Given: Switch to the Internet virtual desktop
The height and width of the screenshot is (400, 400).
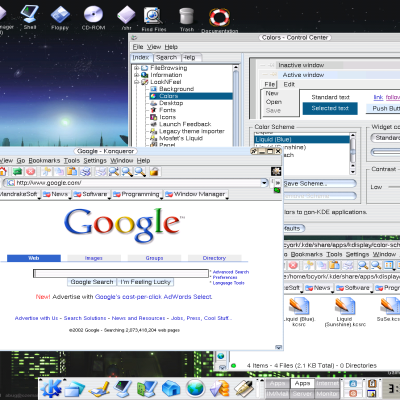Looking at the screenshot, I should point(327,383).
